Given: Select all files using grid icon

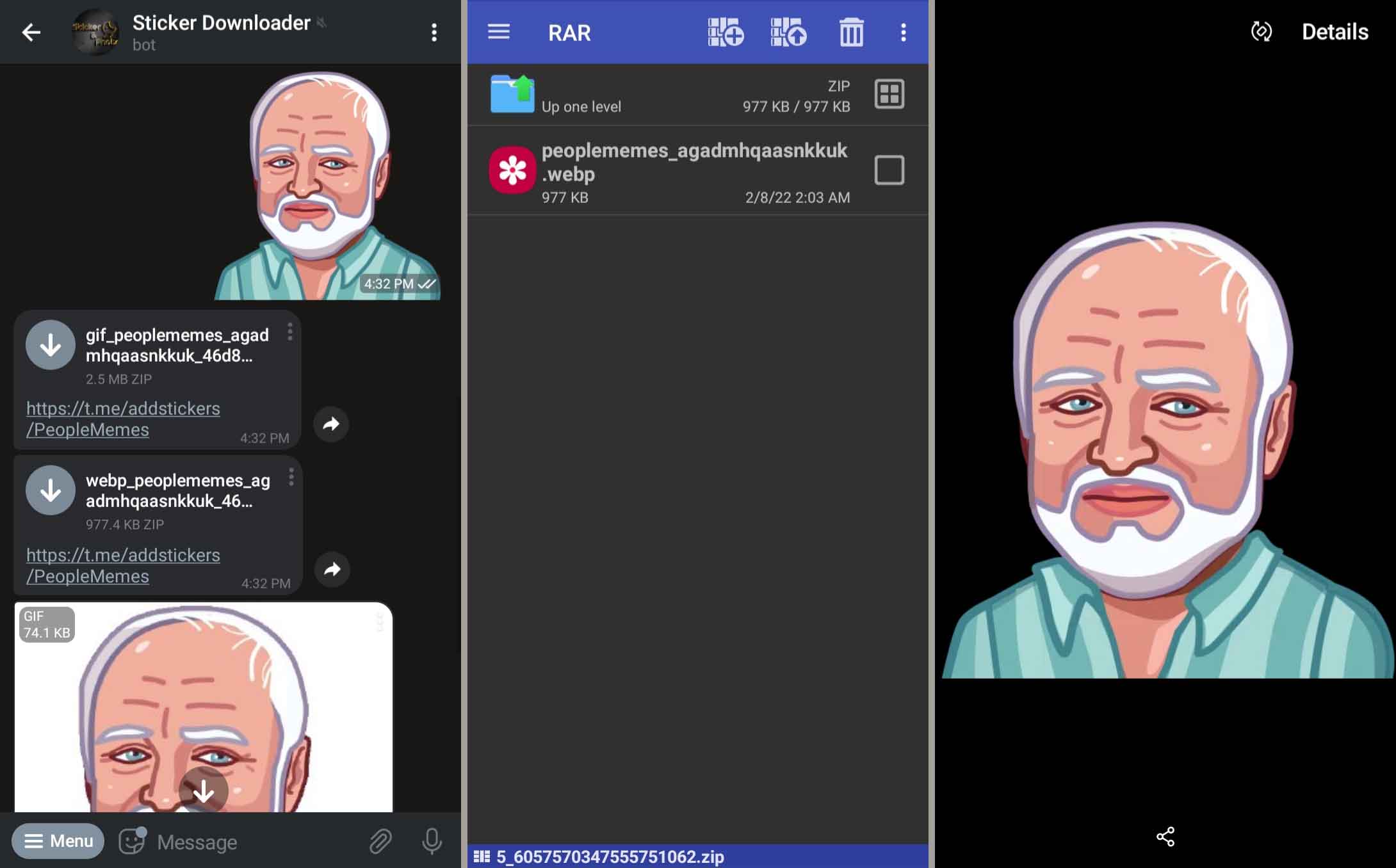Looking at the screenshot, I should point(889,94).
